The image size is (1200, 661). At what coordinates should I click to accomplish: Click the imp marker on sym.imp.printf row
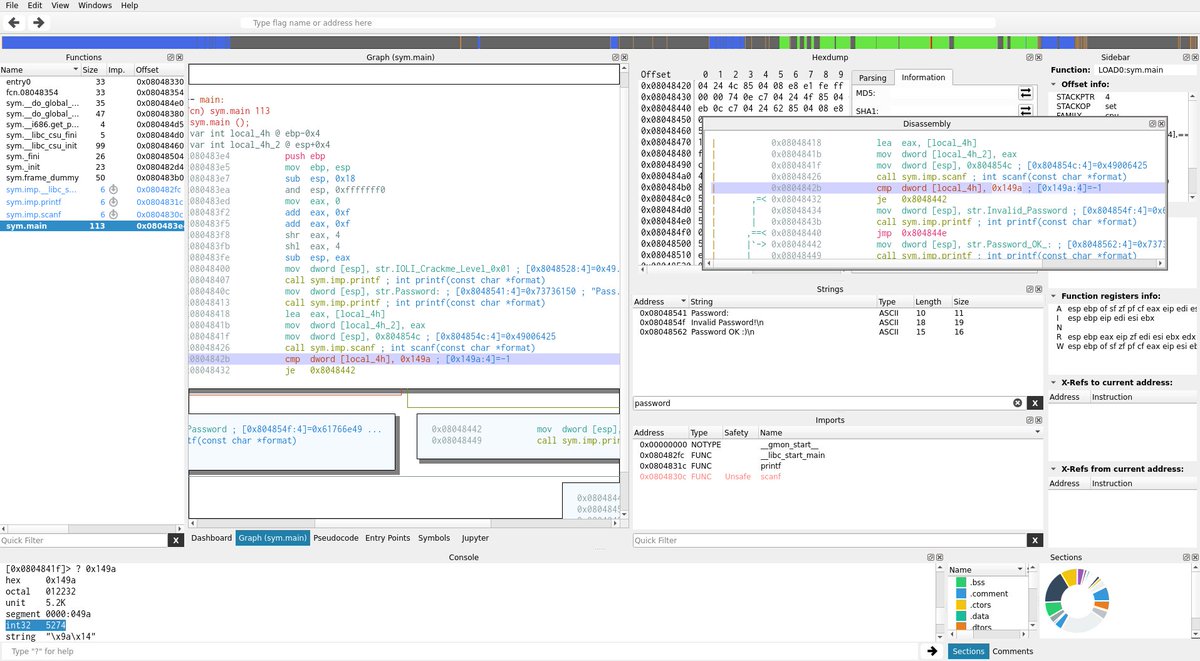click(114, 202)
